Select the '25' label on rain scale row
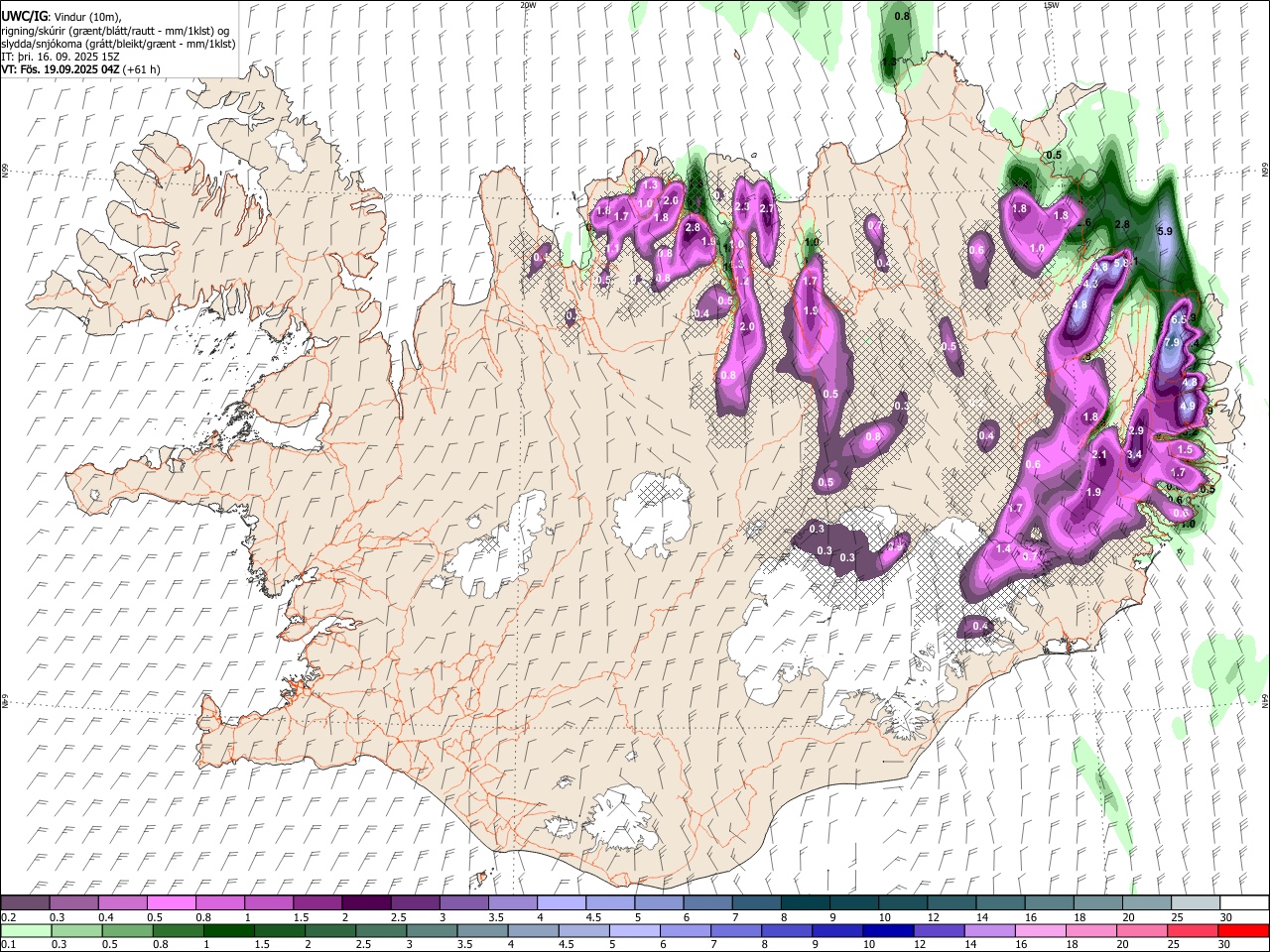The height and width of the screenshot is (952, 1270). pos(1176,945)
